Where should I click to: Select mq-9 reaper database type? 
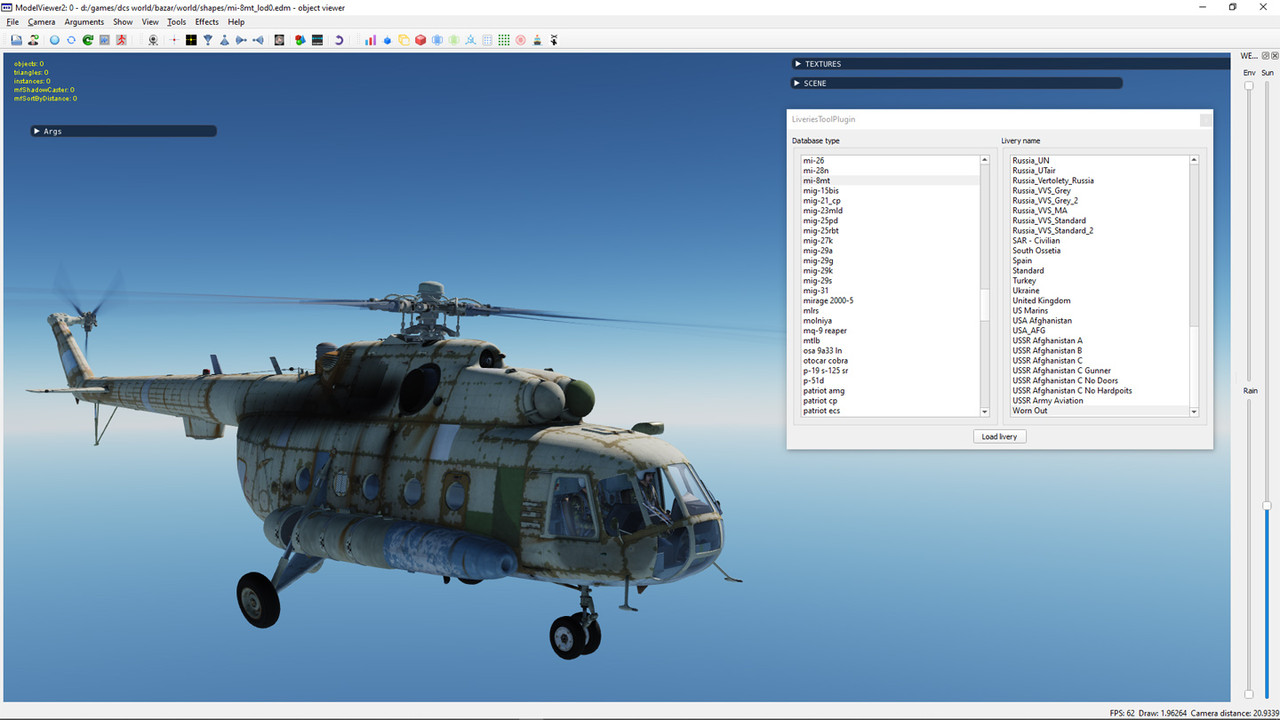tap(889, 331)
